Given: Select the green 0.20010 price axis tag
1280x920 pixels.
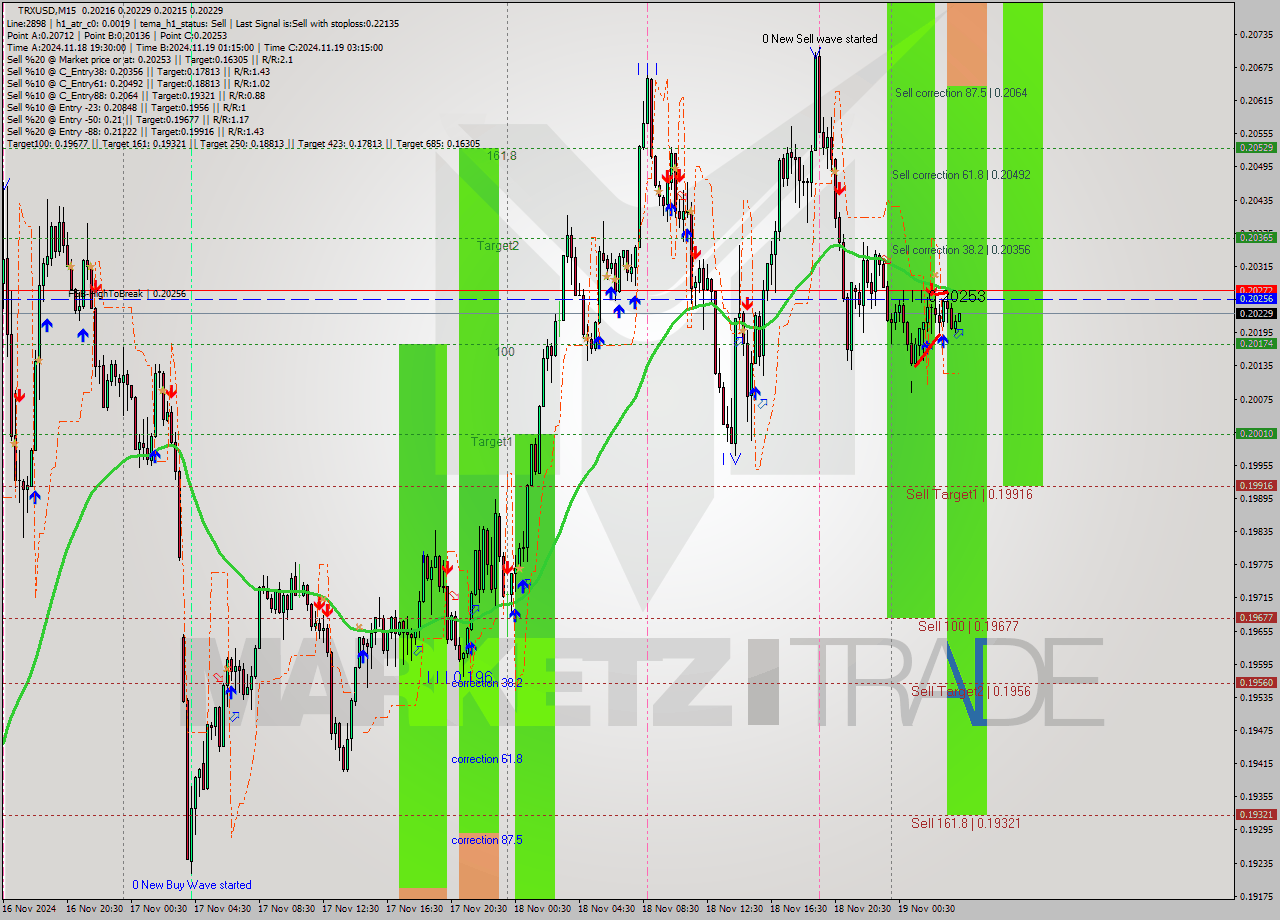Looking at the screenshot, I should tap(1256, 433).
